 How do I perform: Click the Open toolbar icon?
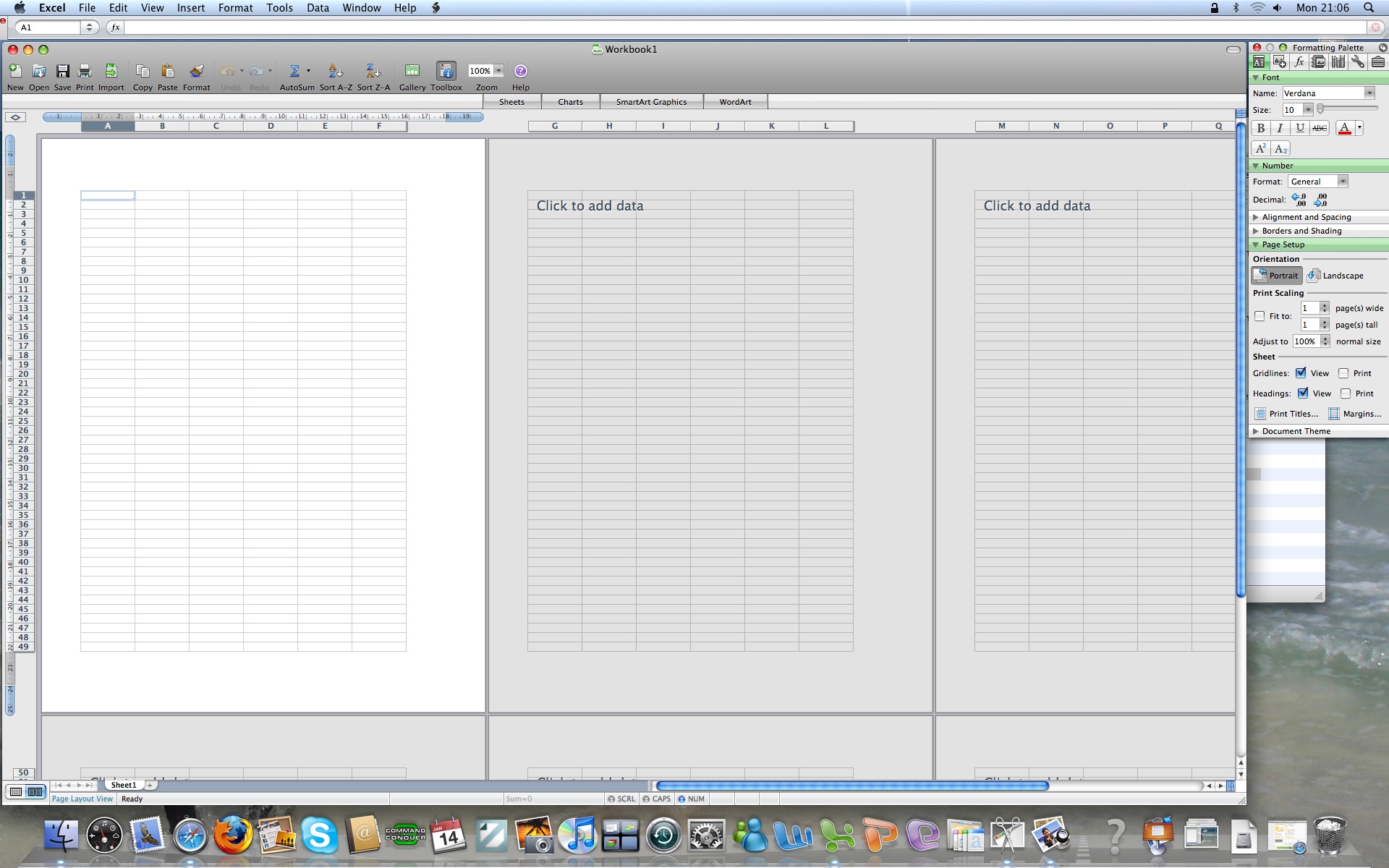(39, 71)
